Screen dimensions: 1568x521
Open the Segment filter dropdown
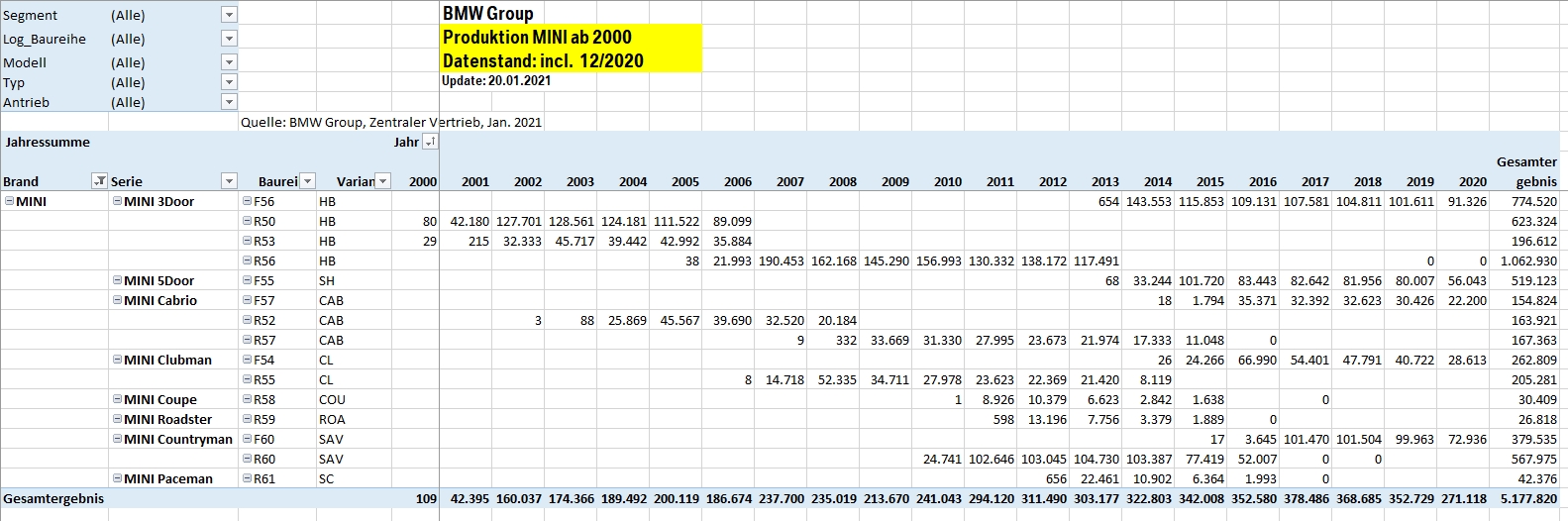[229, 15]
